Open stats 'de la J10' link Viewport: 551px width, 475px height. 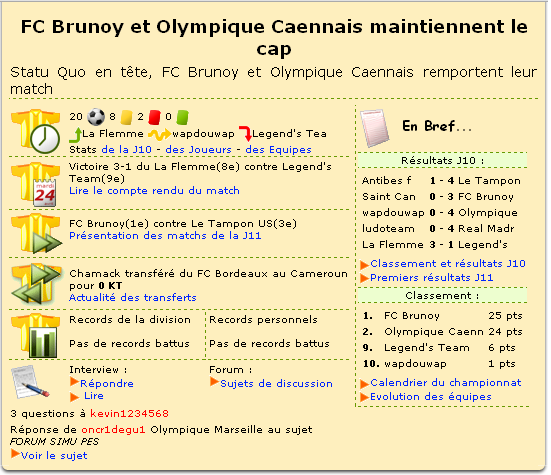[127, 150]
